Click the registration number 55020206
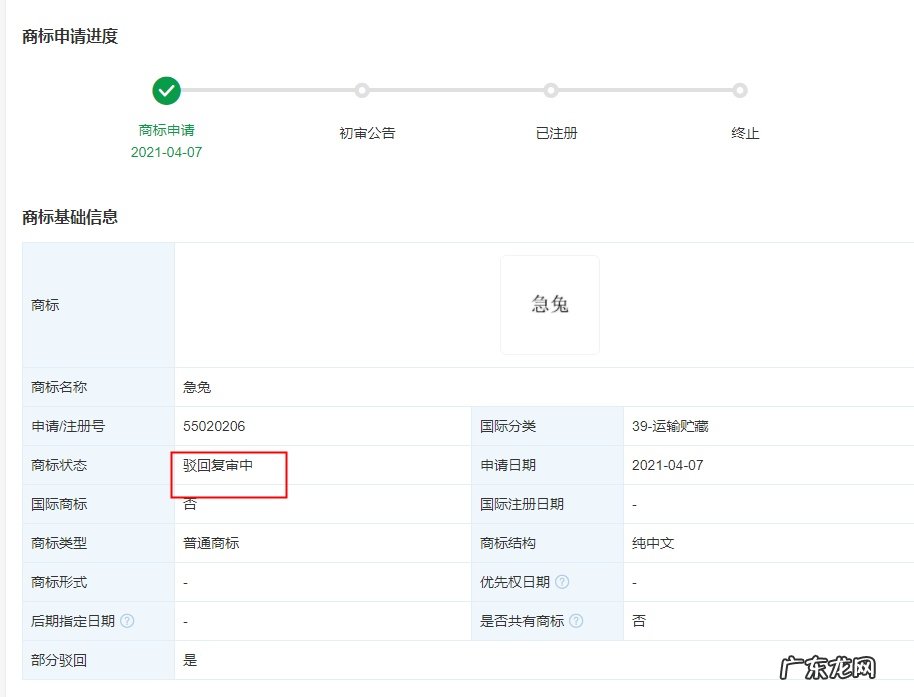 pos(211,426)
